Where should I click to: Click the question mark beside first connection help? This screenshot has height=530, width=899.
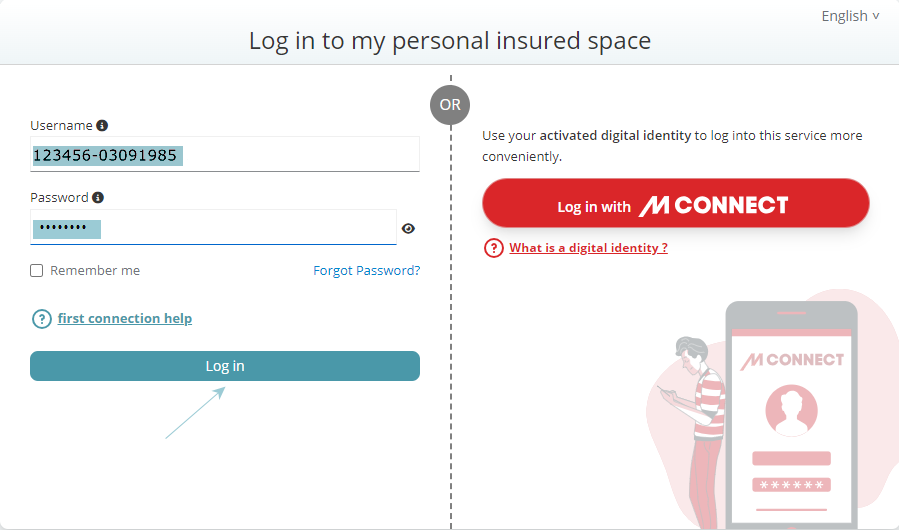coord(42,318)
